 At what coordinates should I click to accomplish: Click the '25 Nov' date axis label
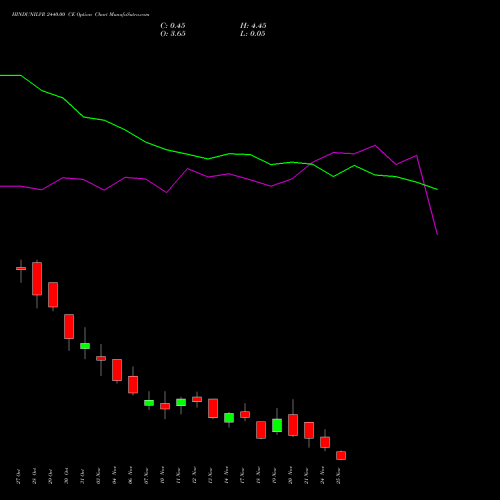tap(338, 476)
